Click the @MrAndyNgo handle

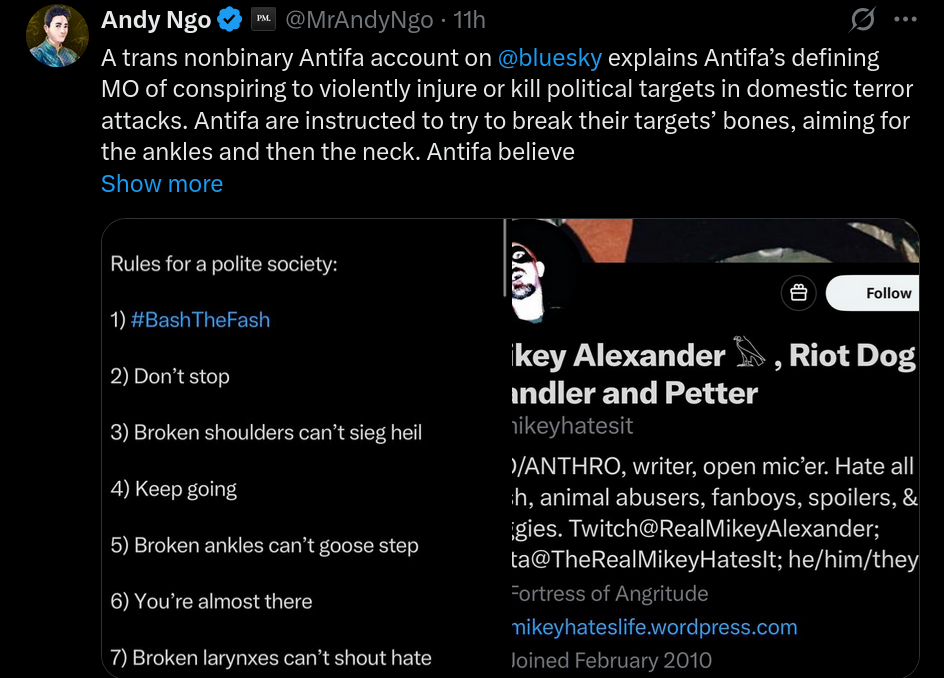pyautogui.click(x=359, y=19)
